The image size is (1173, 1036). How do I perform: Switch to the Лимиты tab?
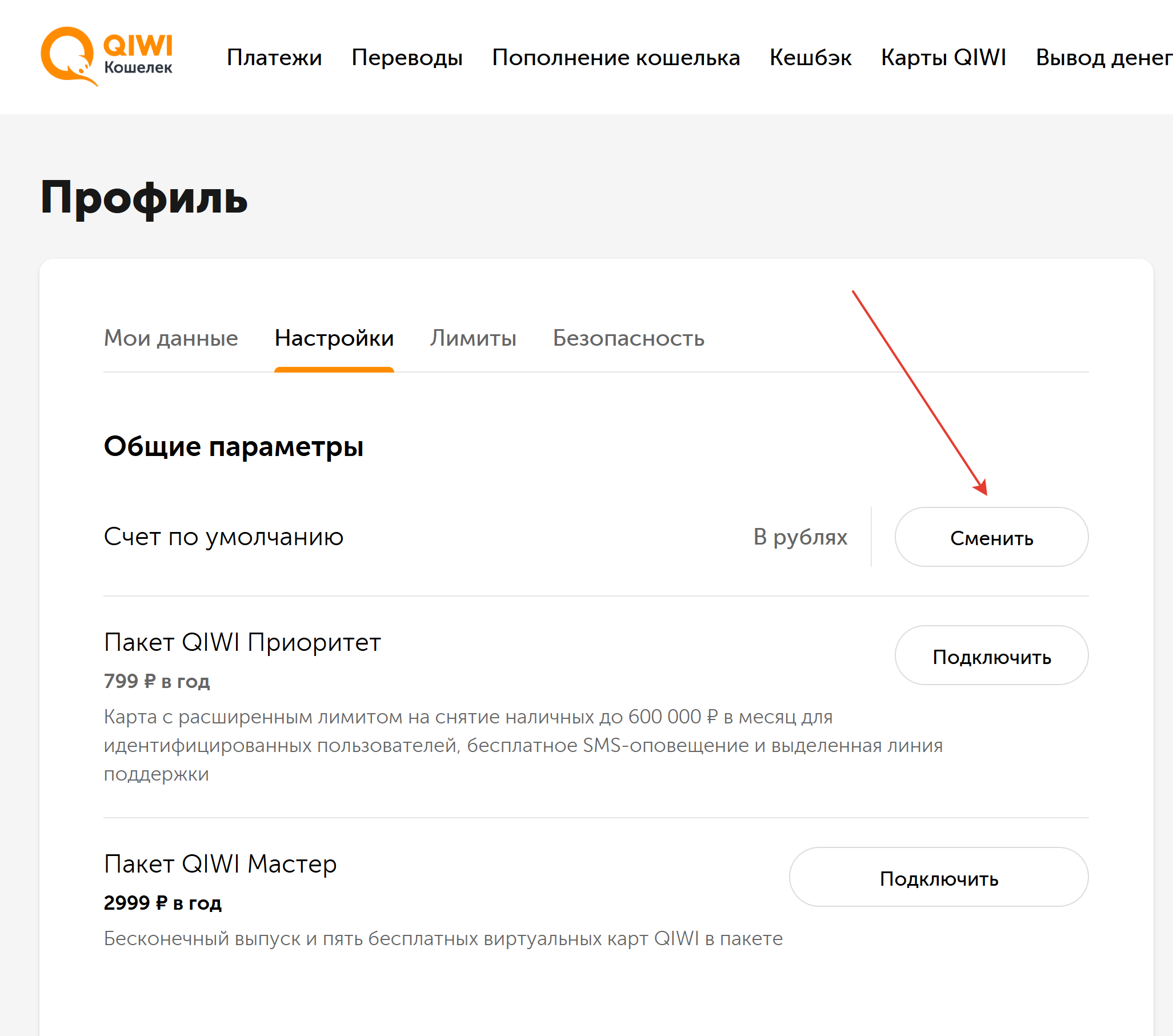[x=474, y=338]
